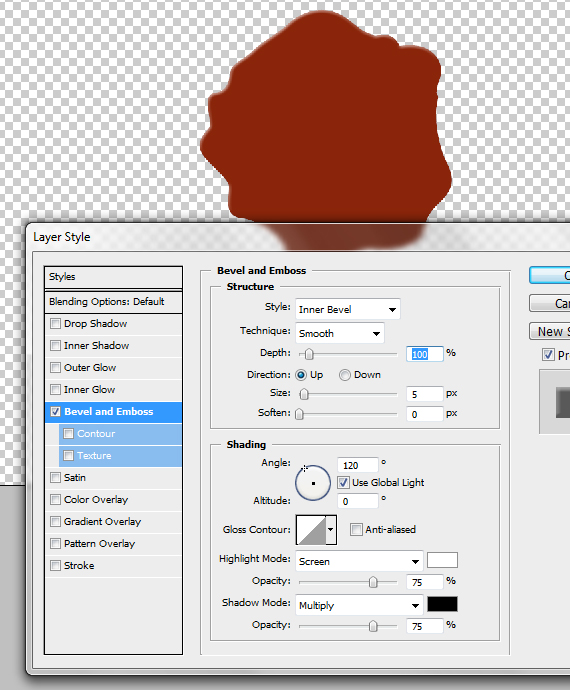The width and height of the screenshot is (570, 690).
Task: Open the Gradient Overlay settings row
Action: [113, 522]
